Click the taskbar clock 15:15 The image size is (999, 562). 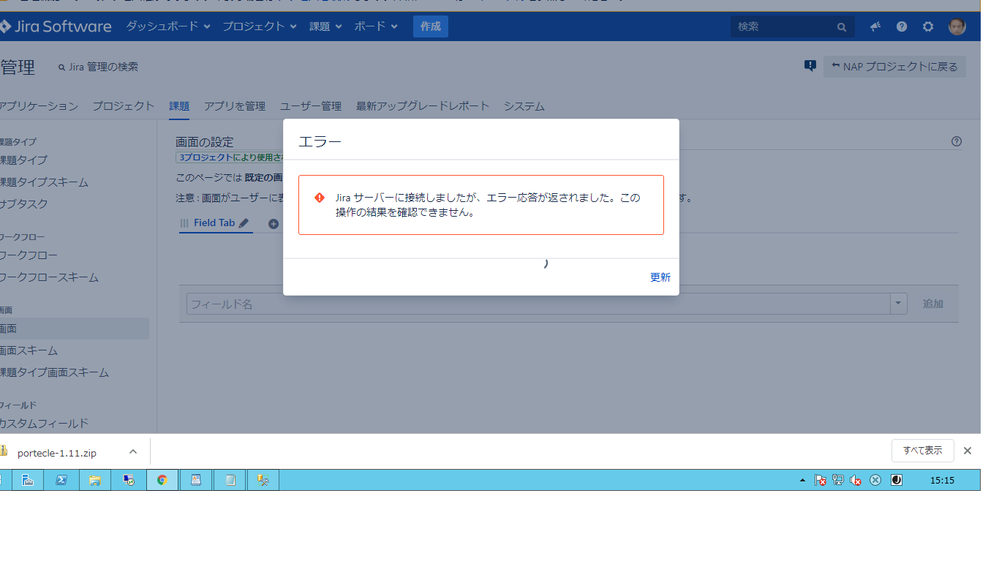pos(942,480)
